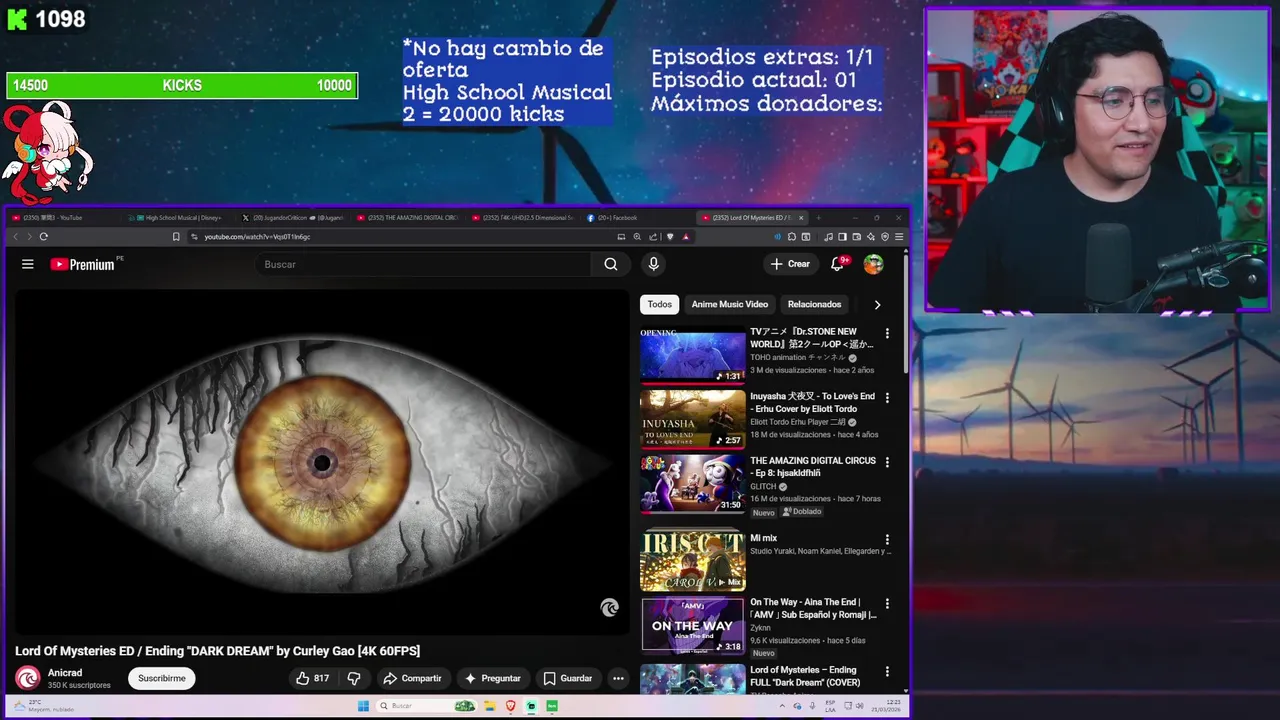Click the Brave shields icon
1280x720 pixels.
[x=670, y=237]
